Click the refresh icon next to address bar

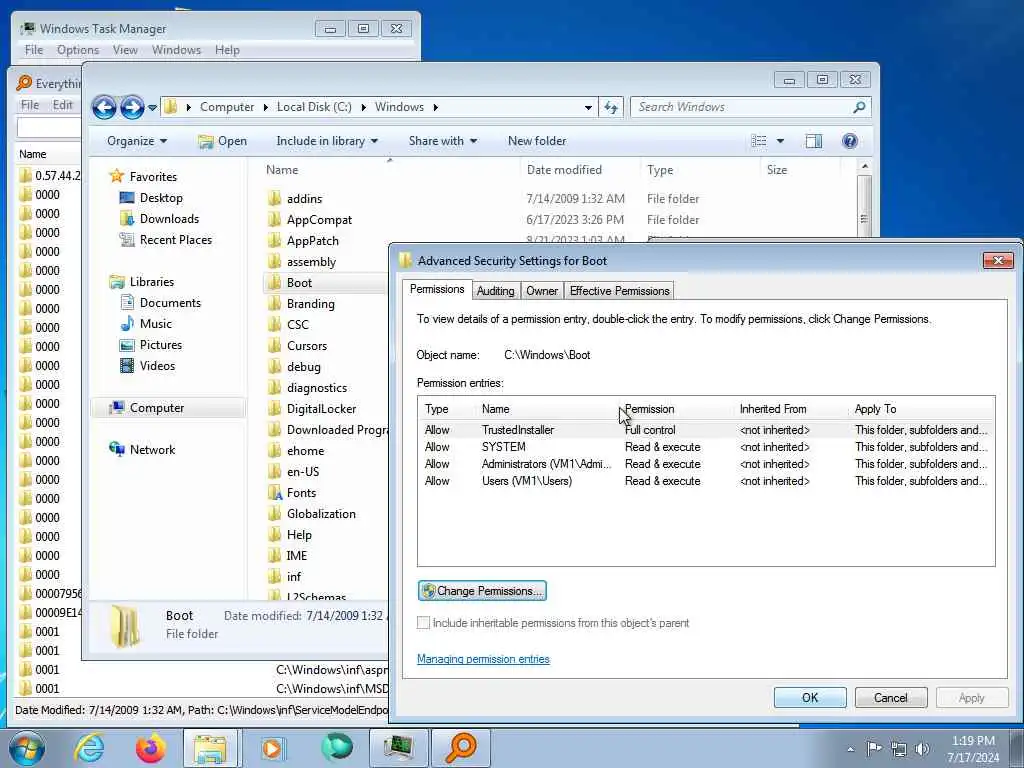[611, 107]
